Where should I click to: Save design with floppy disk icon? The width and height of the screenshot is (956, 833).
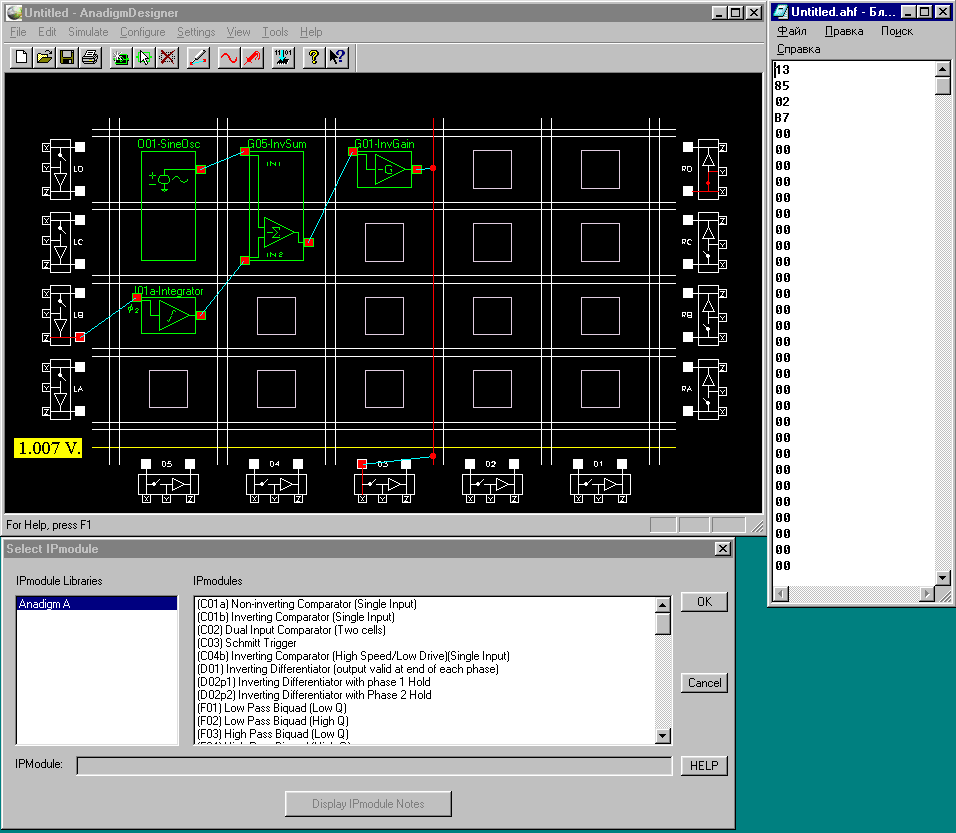coord(67,57)
